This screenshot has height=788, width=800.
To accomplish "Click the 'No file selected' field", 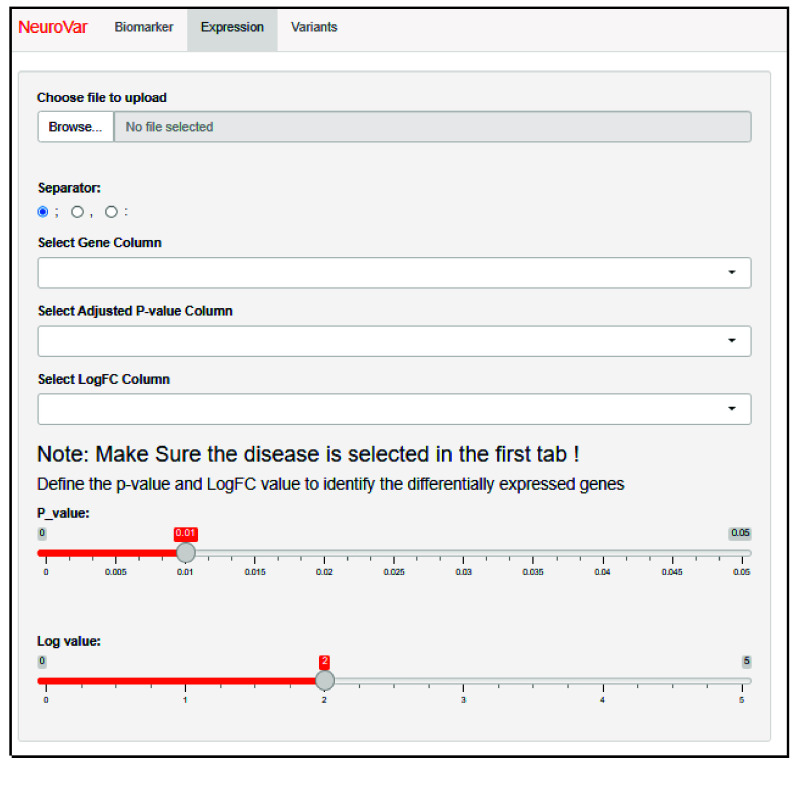I will coord(432,127).
